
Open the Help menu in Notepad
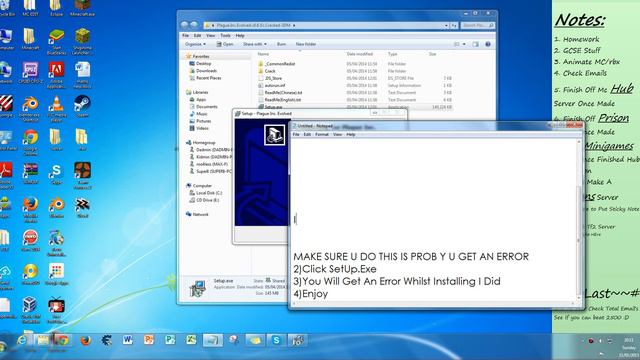pyautogui.click(x=351, y=134)
